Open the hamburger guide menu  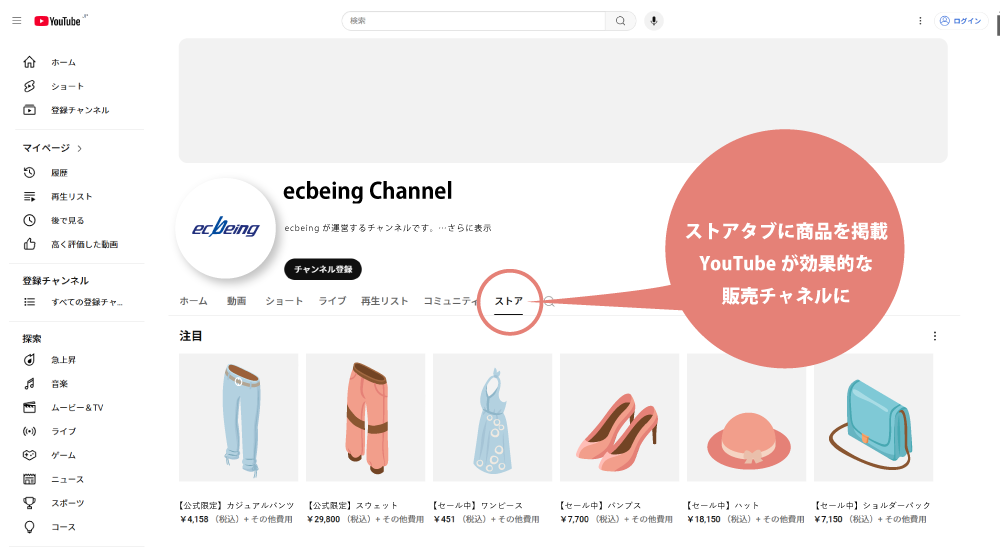click(x=16, y=20)
